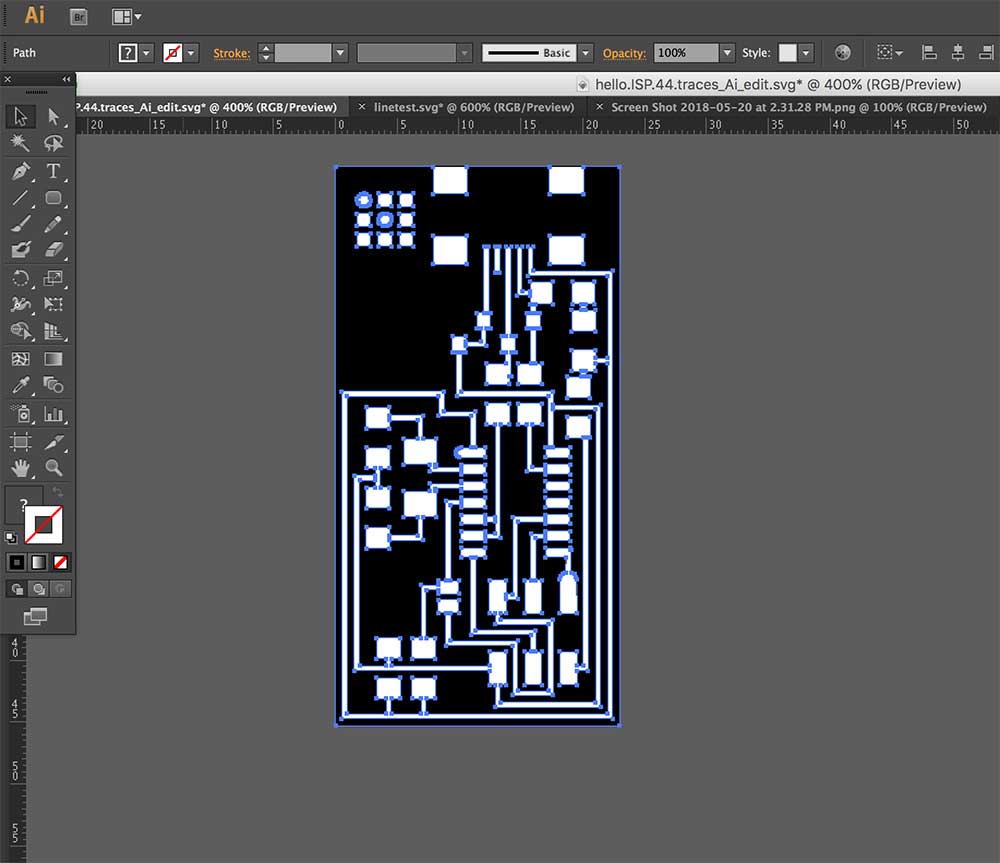Open the Stroke panel link
This screenshot has width=1000, height=863.
232,54
